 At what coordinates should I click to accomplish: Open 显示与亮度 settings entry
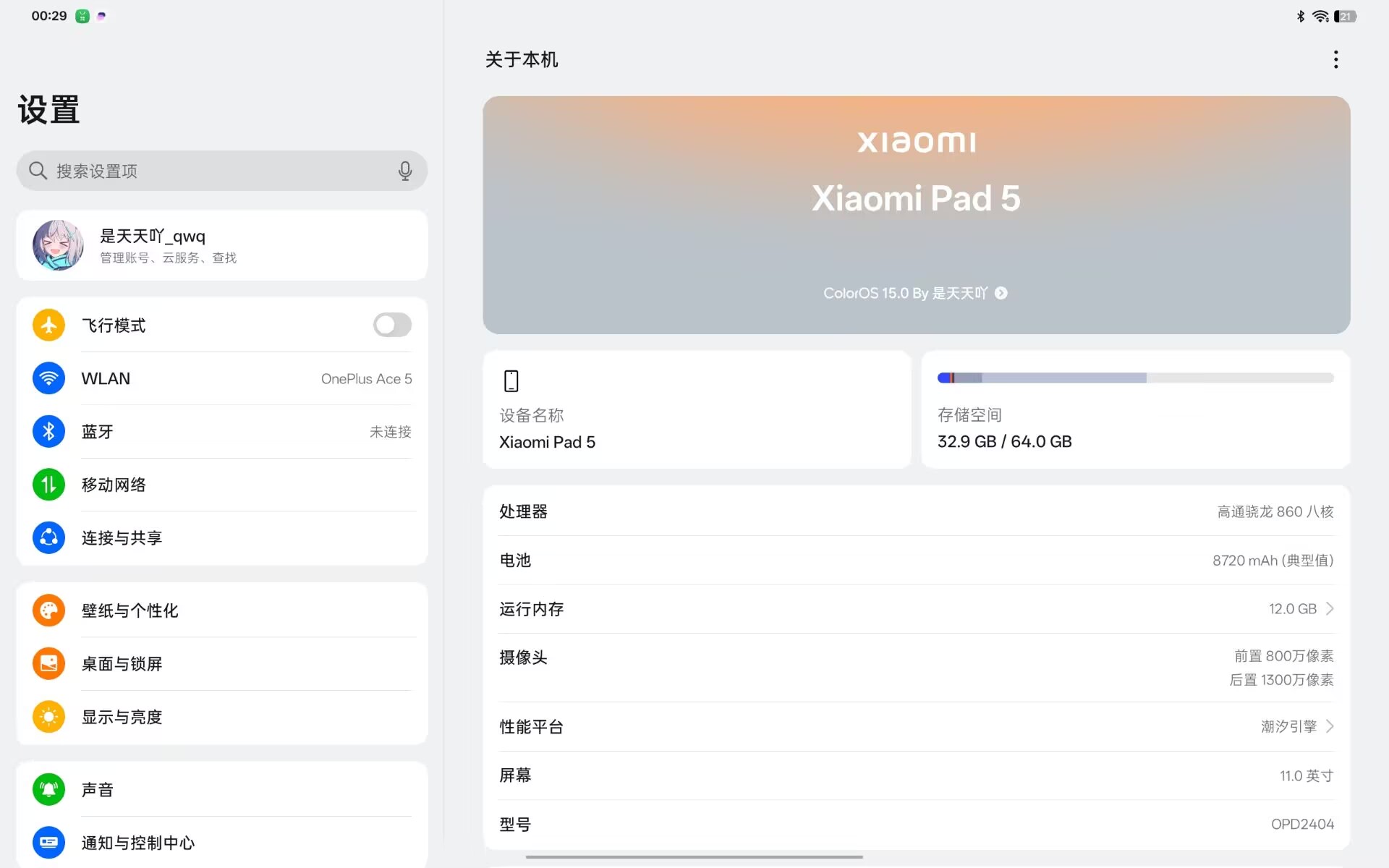pyautogui.click(x=222, y=717)
